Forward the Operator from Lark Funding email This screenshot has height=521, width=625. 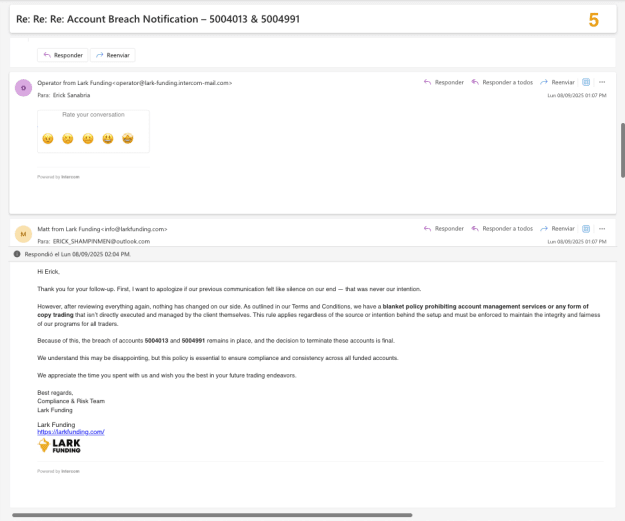coord(557,82)
